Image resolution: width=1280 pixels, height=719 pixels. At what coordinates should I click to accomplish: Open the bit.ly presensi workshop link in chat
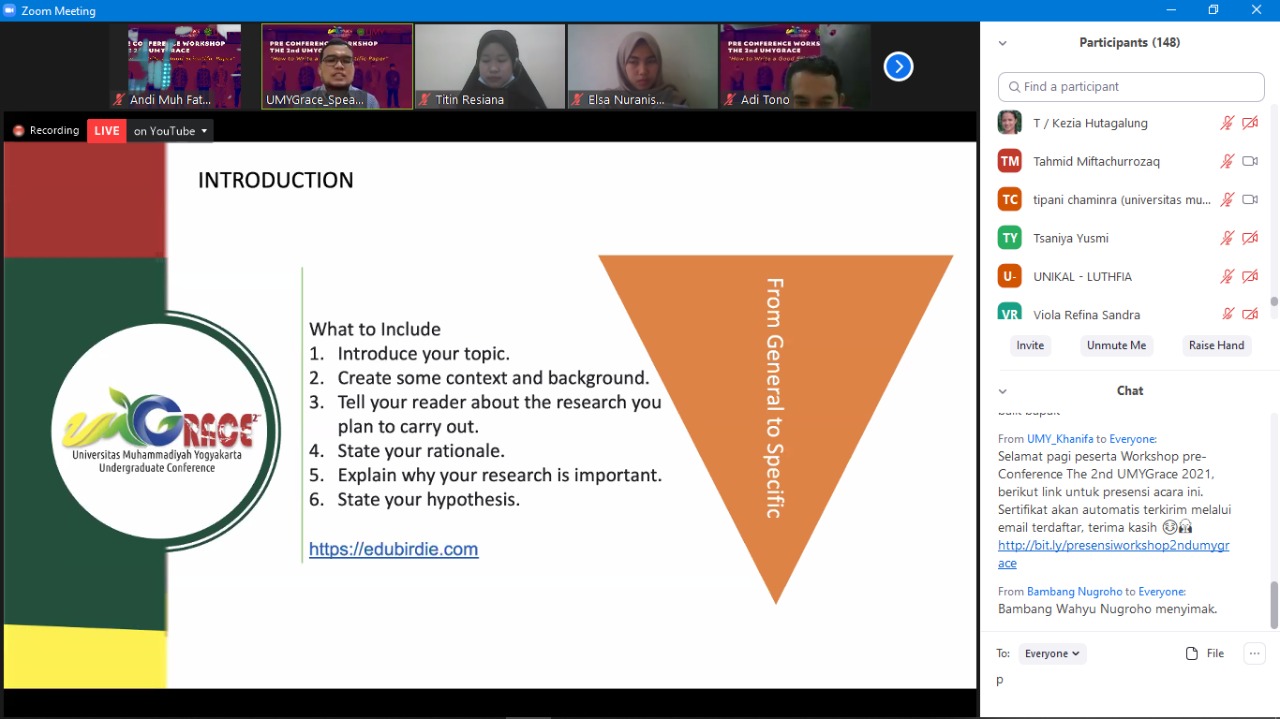pos(1113,554)
